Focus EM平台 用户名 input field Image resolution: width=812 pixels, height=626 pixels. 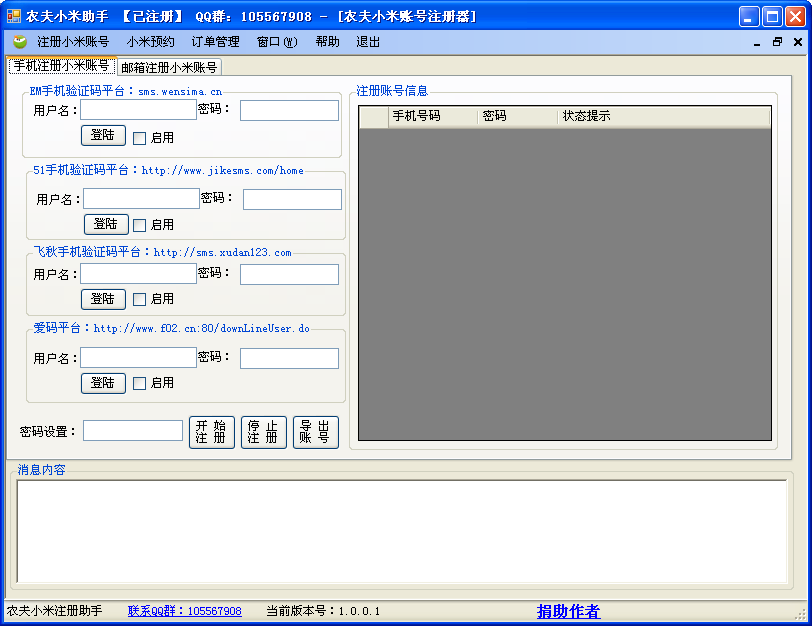pyautogui.click(x=138, y=110)
